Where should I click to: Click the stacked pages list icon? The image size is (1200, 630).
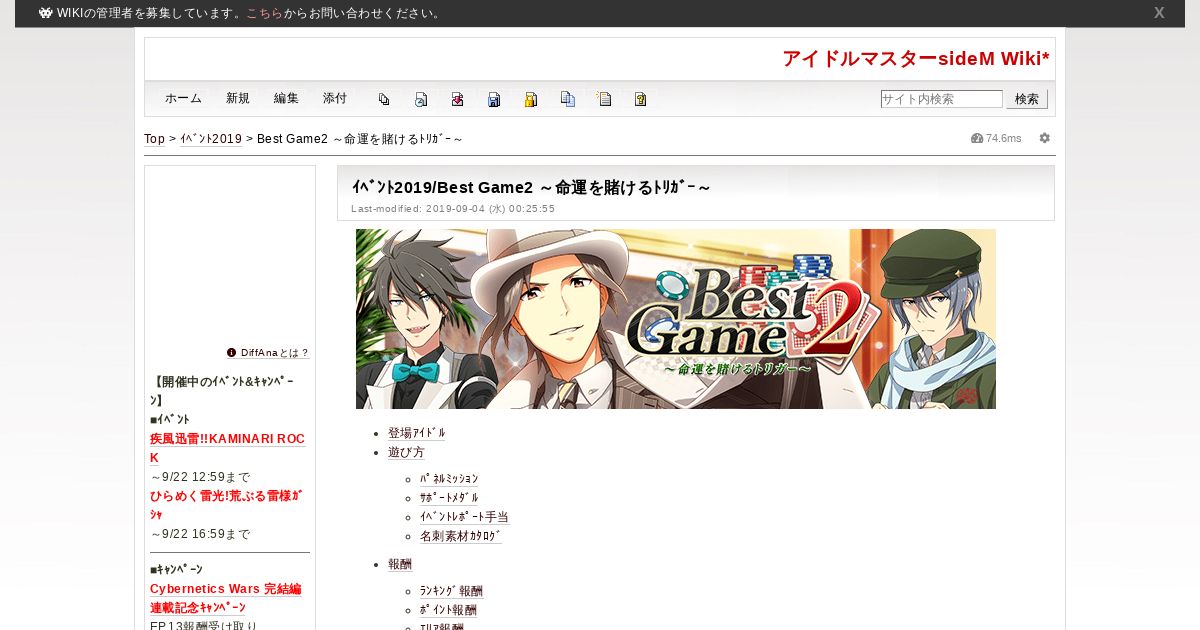[384, 99]
